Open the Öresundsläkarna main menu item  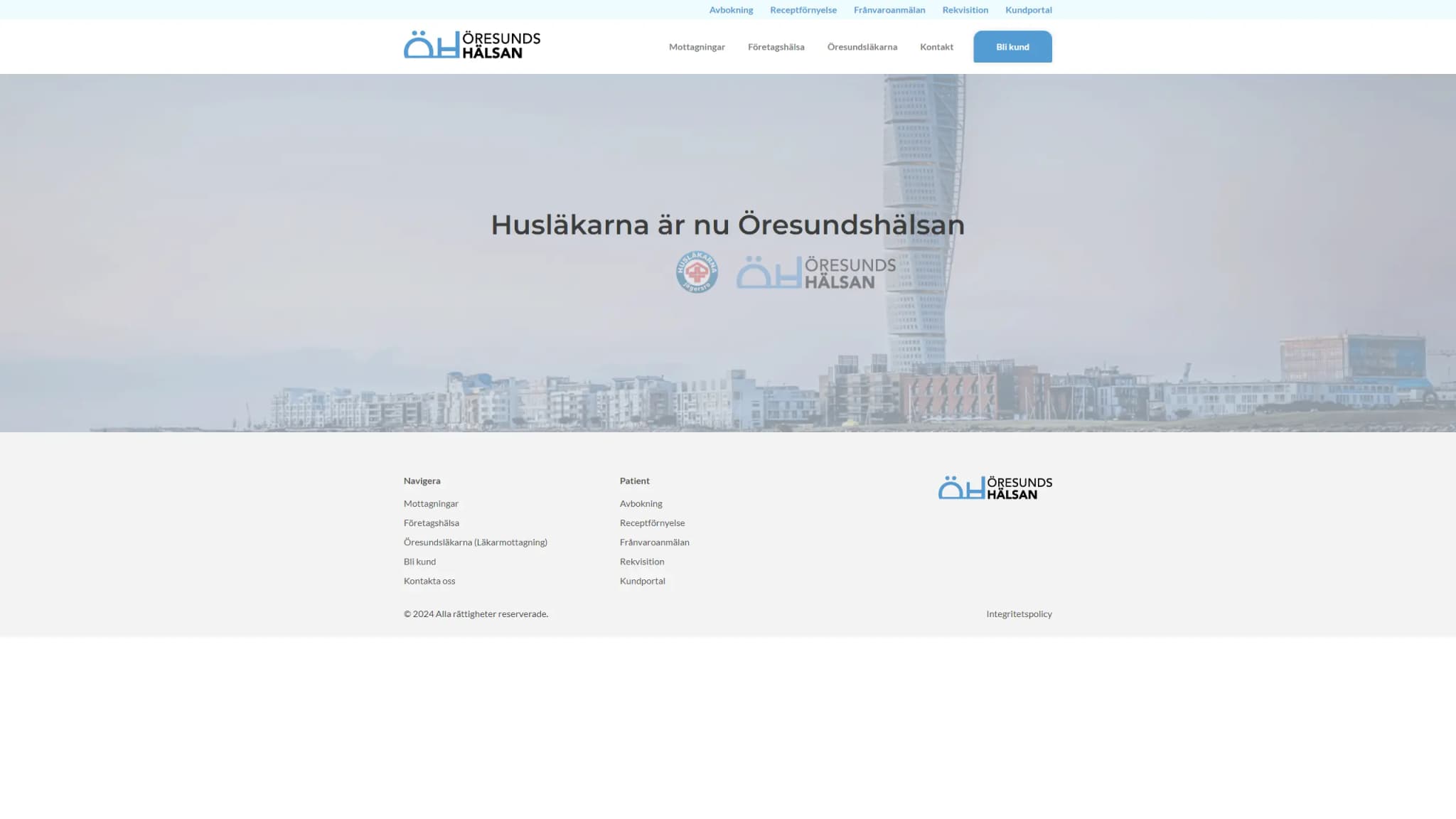pos(862,47)
